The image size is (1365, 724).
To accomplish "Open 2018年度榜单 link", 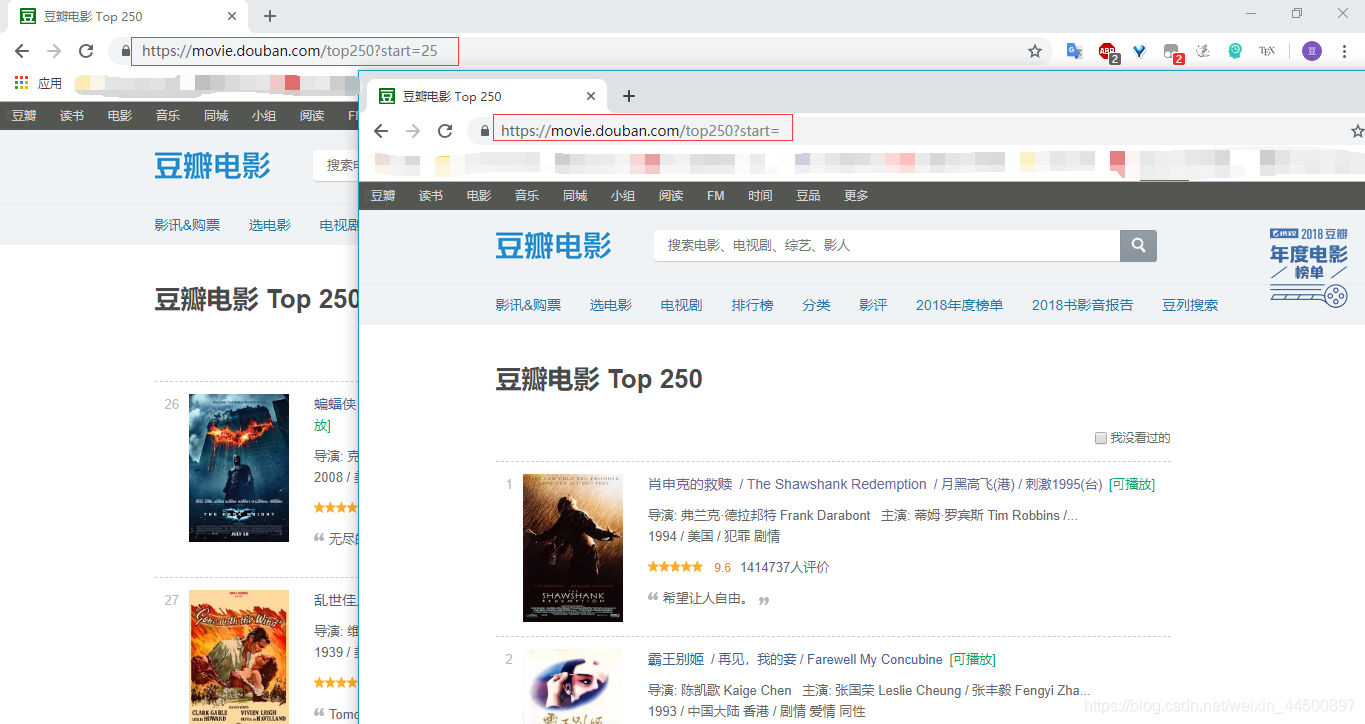I will pyautogui.click(x=959, y=305).
